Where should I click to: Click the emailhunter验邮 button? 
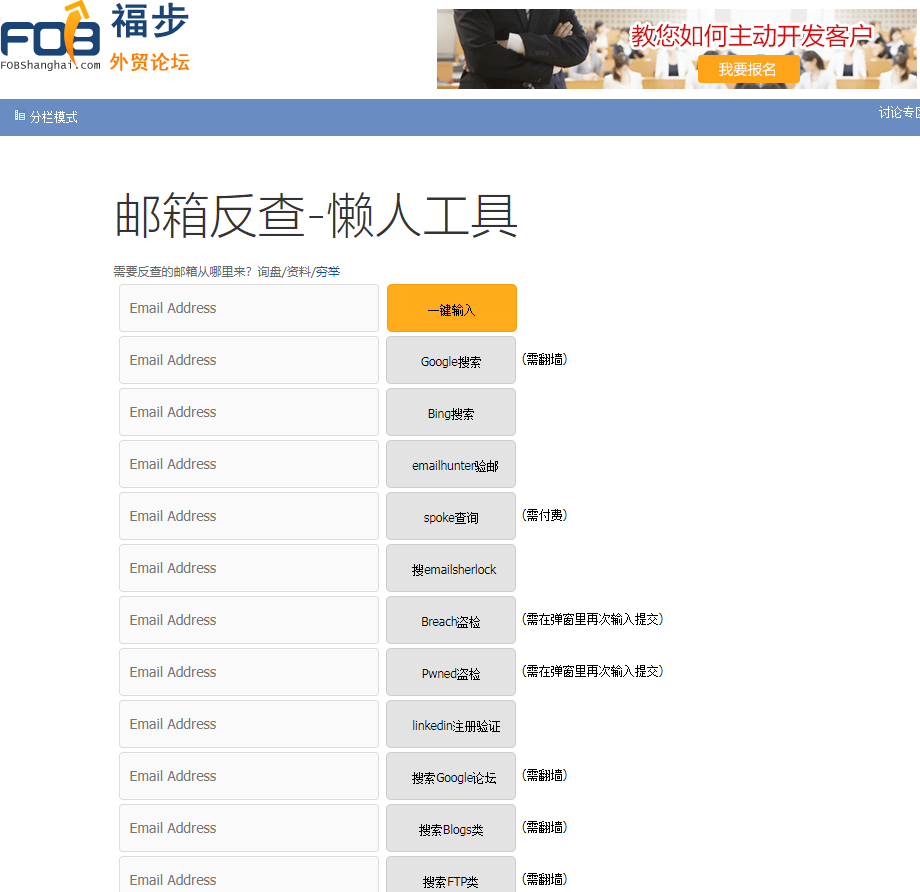click(x=450, y=464)
